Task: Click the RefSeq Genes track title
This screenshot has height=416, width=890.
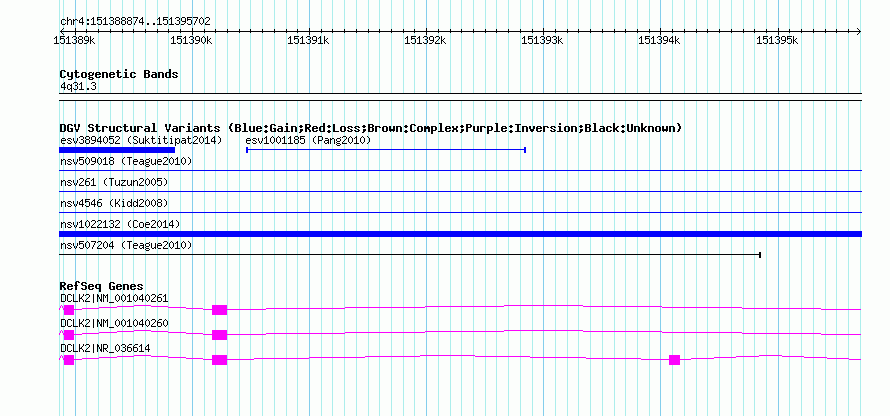Action: [x=102, y=286]
